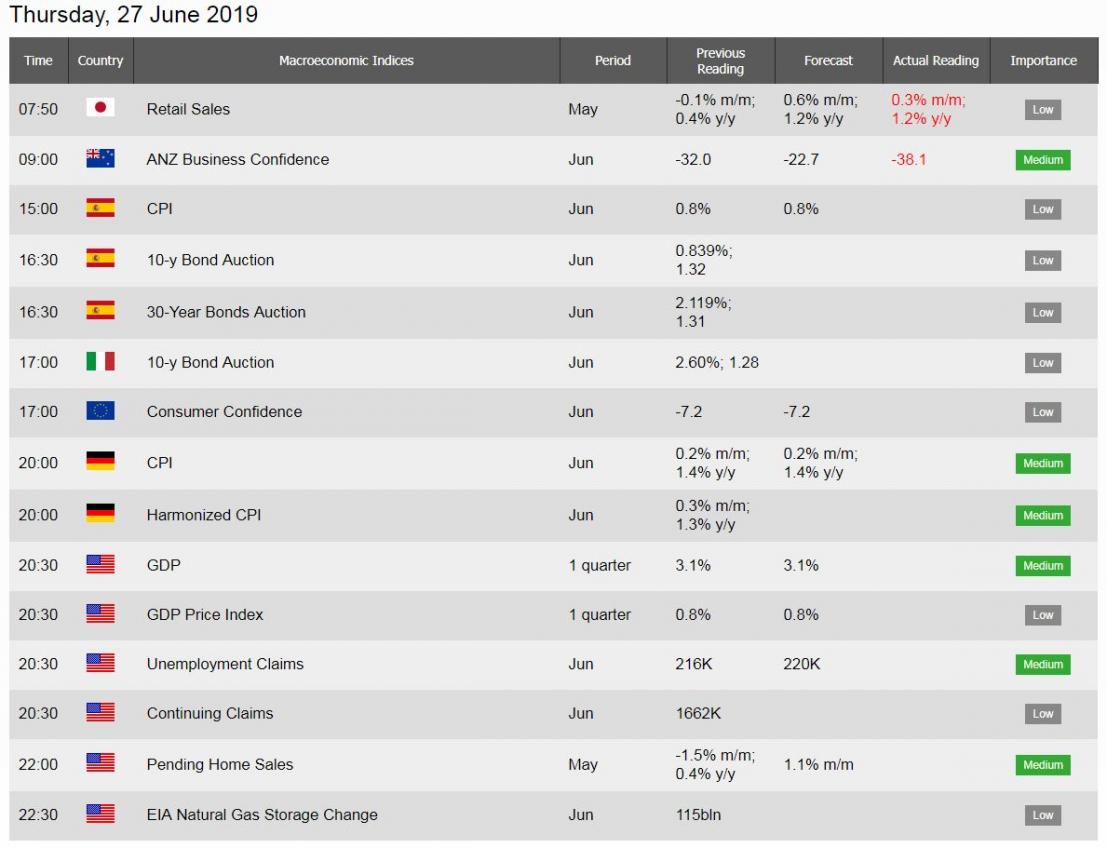Sort by the Time column header
This screenshot has height=848, width=1107.
tap(38, 61)
